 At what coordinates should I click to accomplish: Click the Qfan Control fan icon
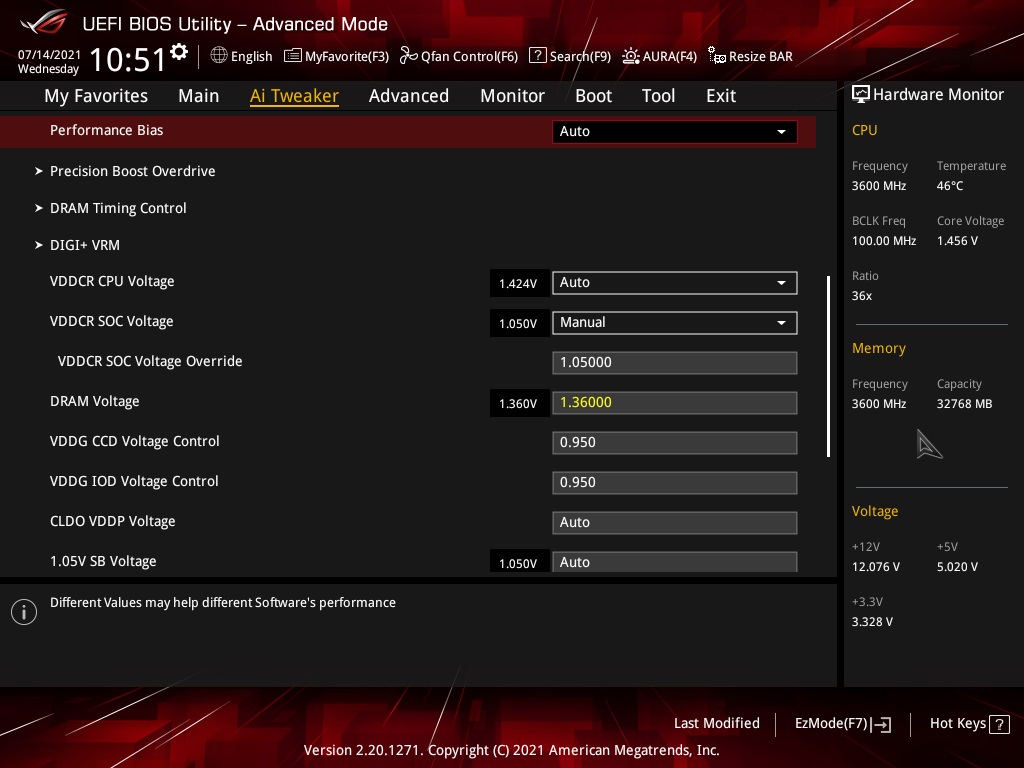(409, 56)
